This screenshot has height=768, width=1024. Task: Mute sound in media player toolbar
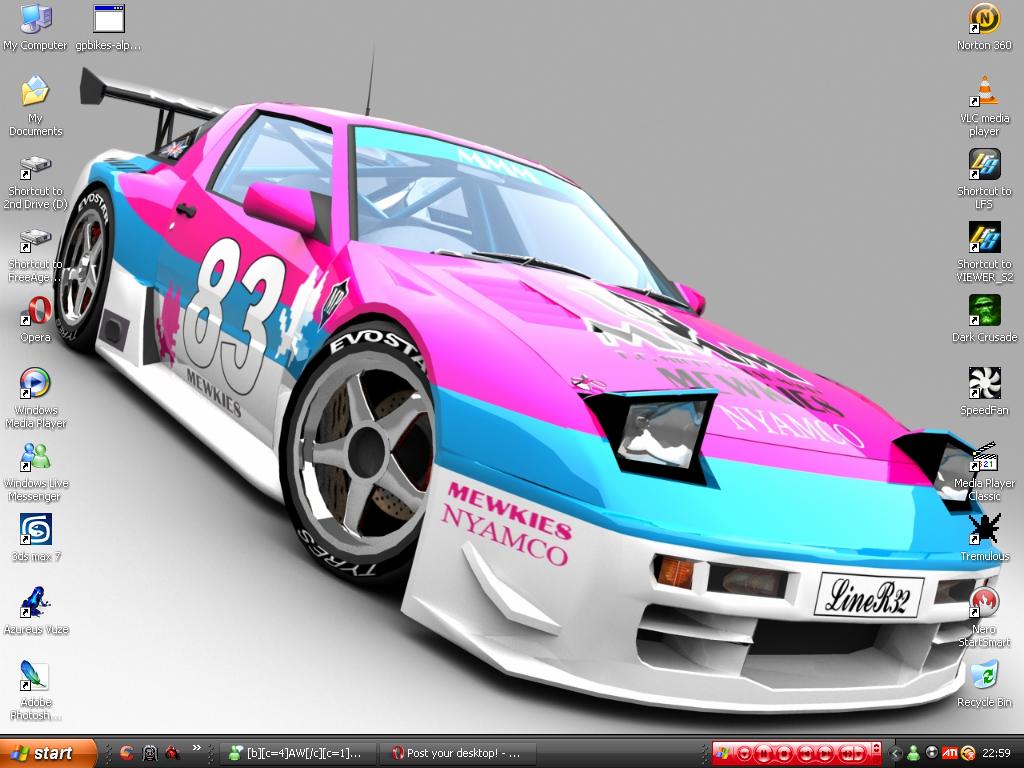[x=846, y=753]
